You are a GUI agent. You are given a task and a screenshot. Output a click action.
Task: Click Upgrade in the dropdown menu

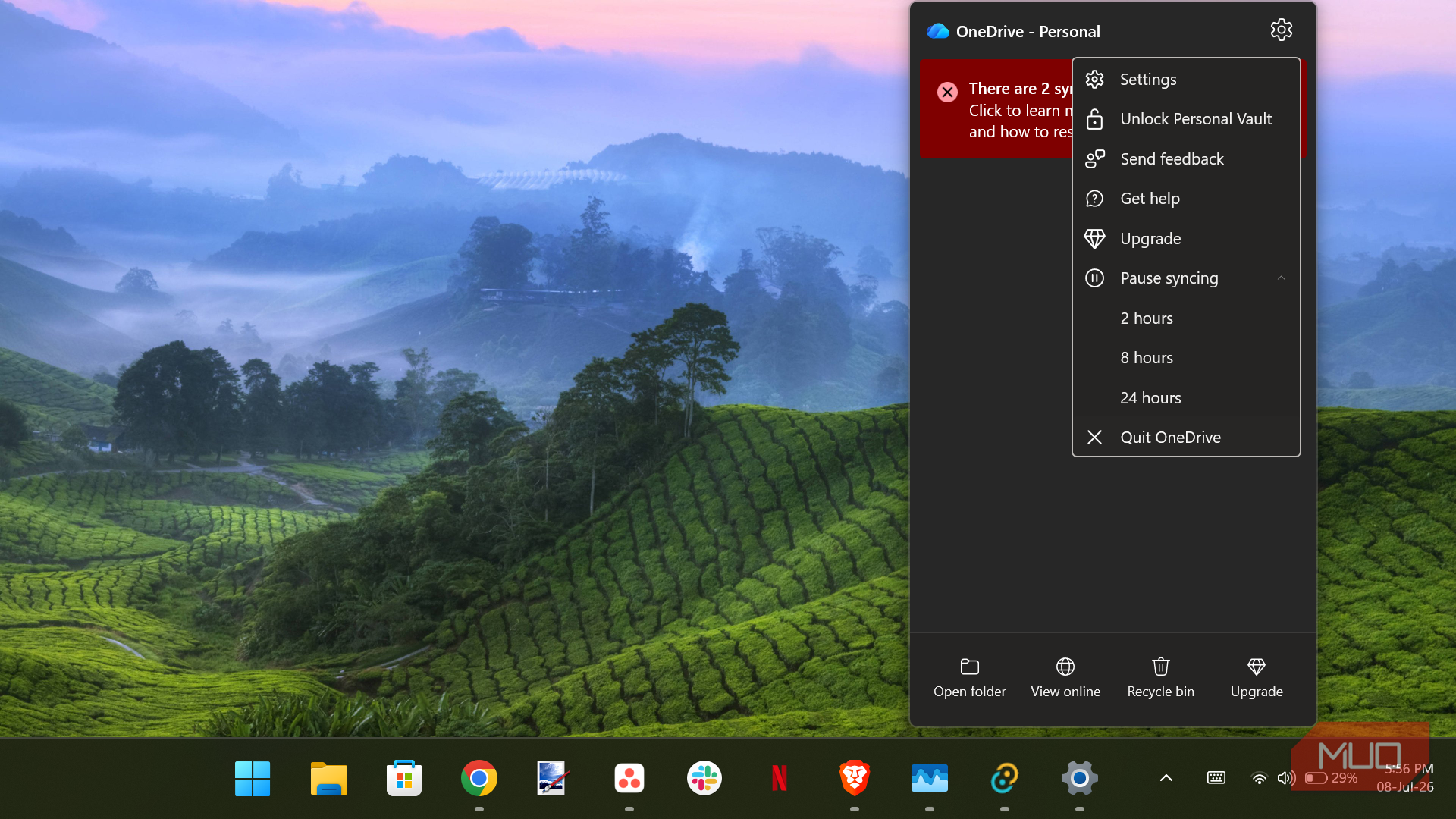click(x=1186, y=239)
